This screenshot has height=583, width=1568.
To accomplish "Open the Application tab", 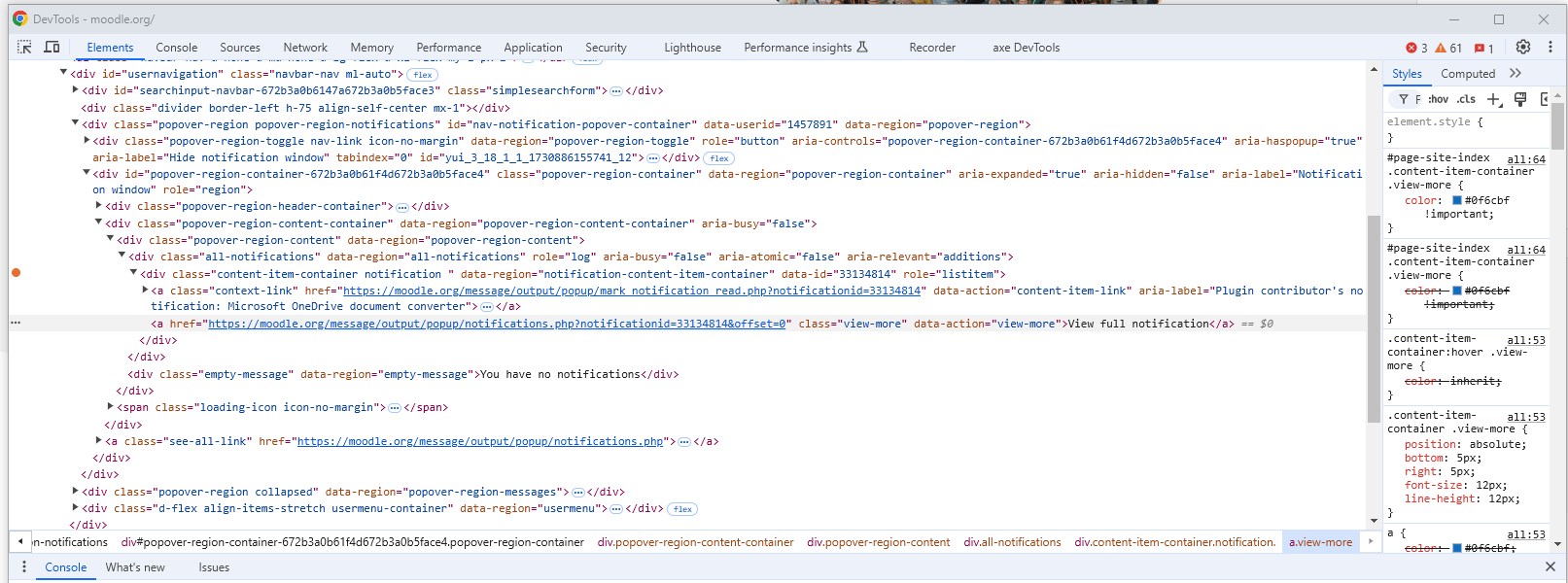I will [x=533, y=48].
